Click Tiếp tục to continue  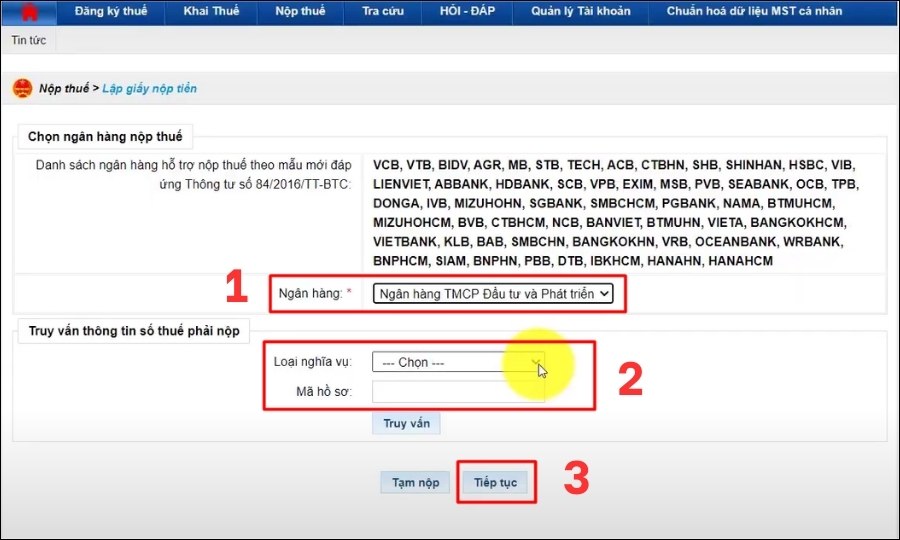click(x=495, y=482)
